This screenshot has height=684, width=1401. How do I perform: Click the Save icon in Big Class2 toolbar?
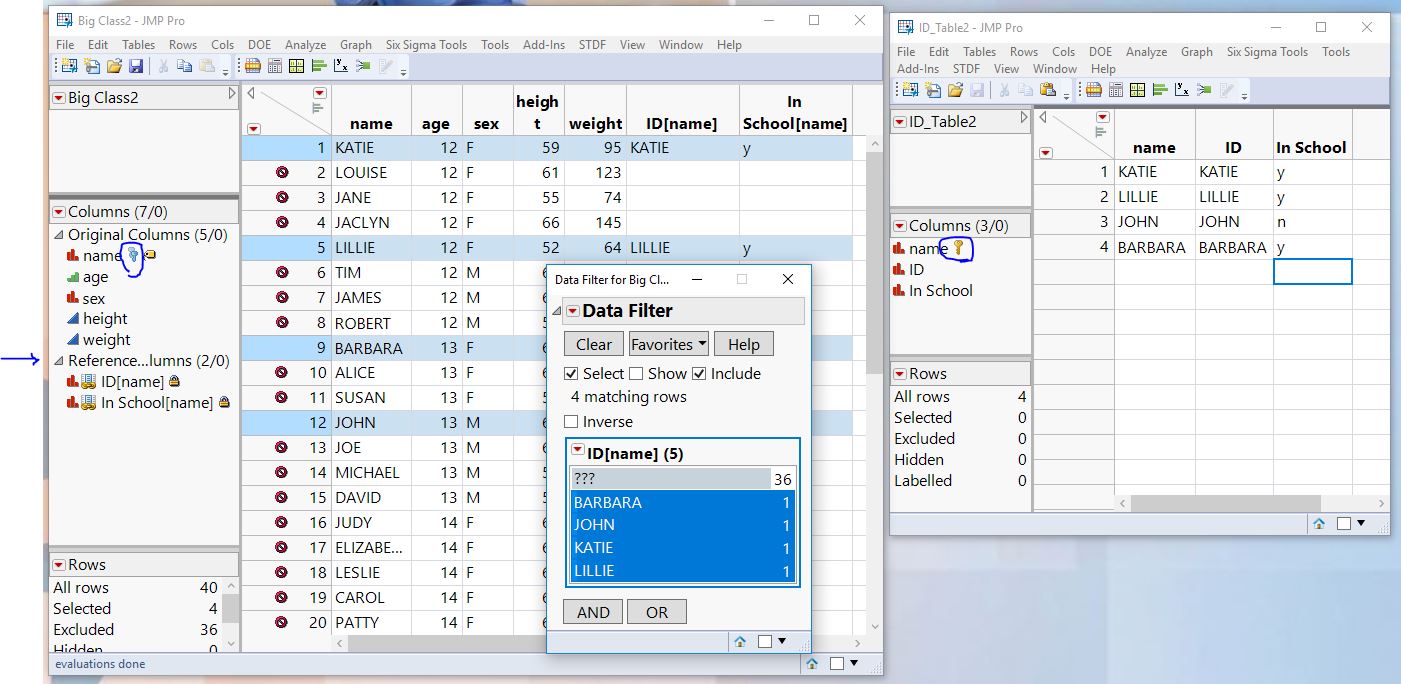tap(135, 66)
